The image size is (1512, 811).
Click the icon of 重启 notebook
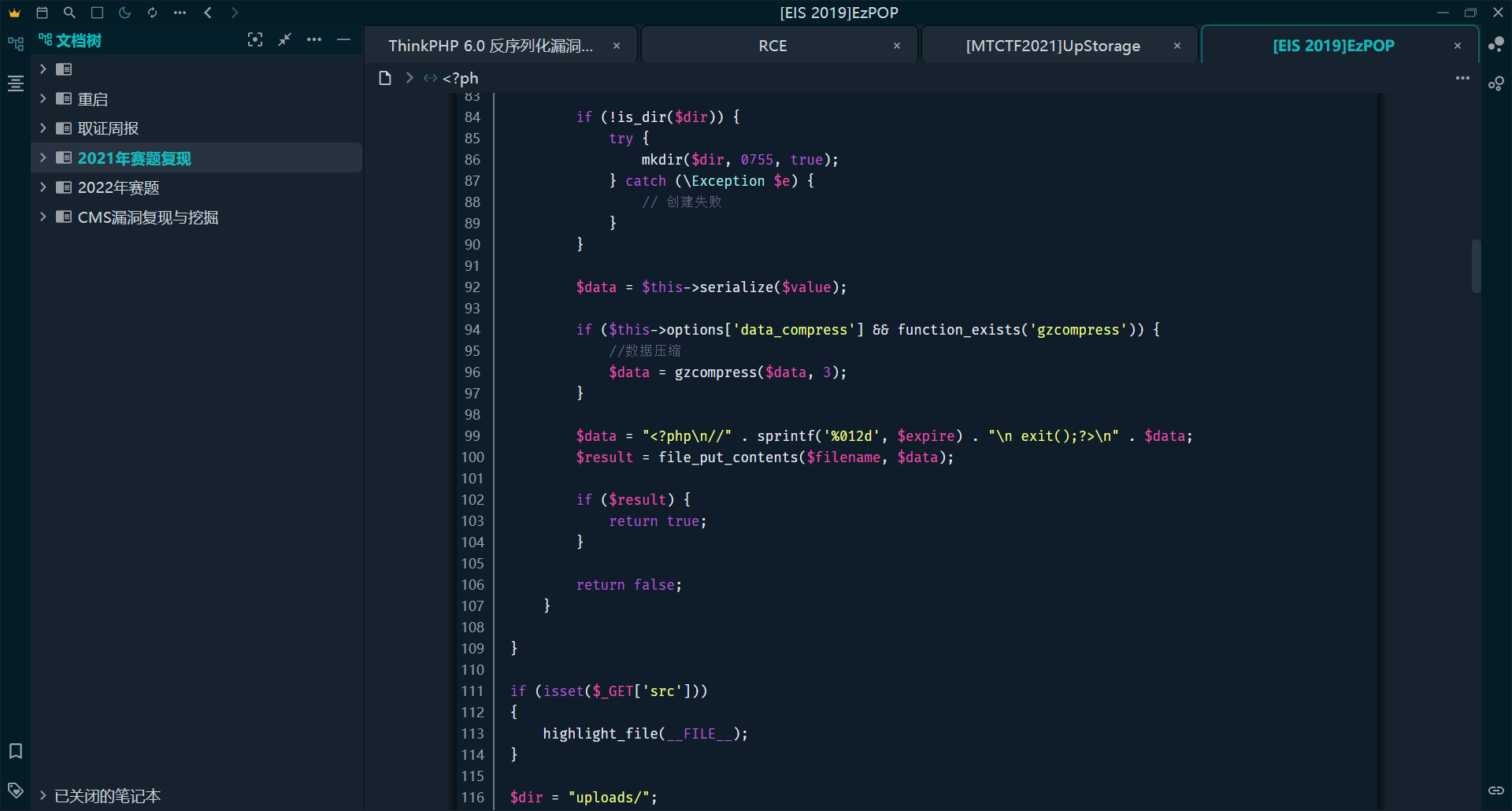tap(64, 98)
